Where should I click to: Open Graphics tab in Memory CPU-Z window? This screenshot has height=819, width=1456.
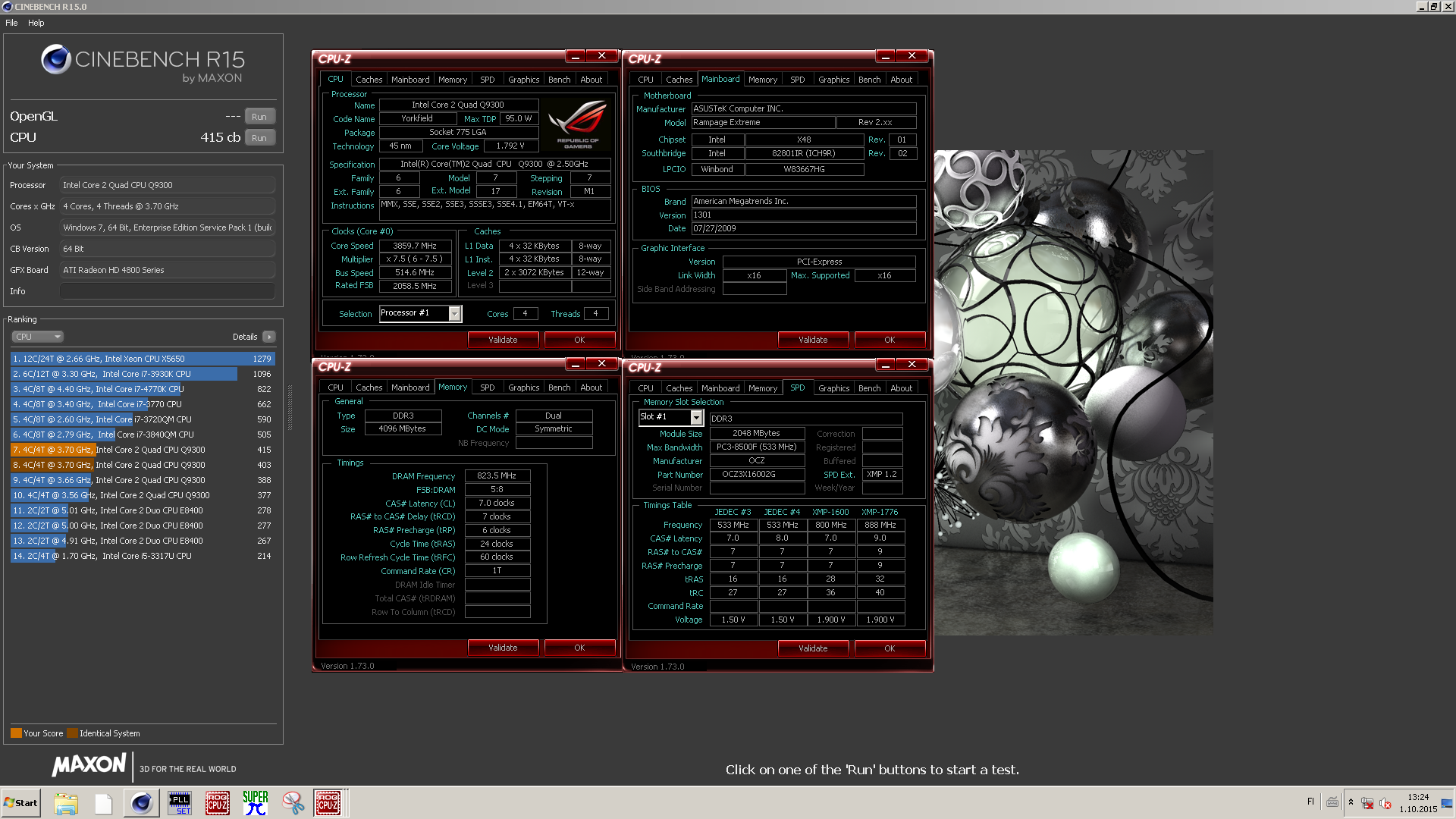pos(524,388)
